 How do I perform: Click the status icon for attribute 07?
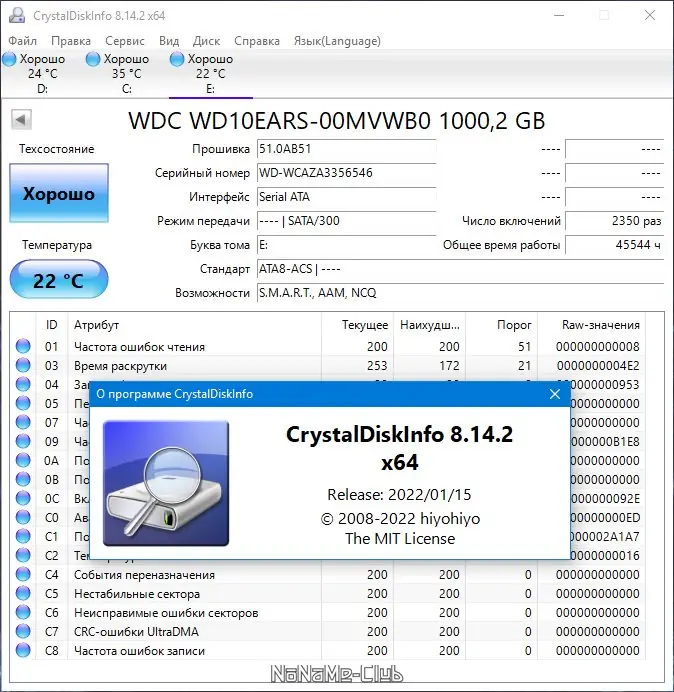[x=23, y=422]
